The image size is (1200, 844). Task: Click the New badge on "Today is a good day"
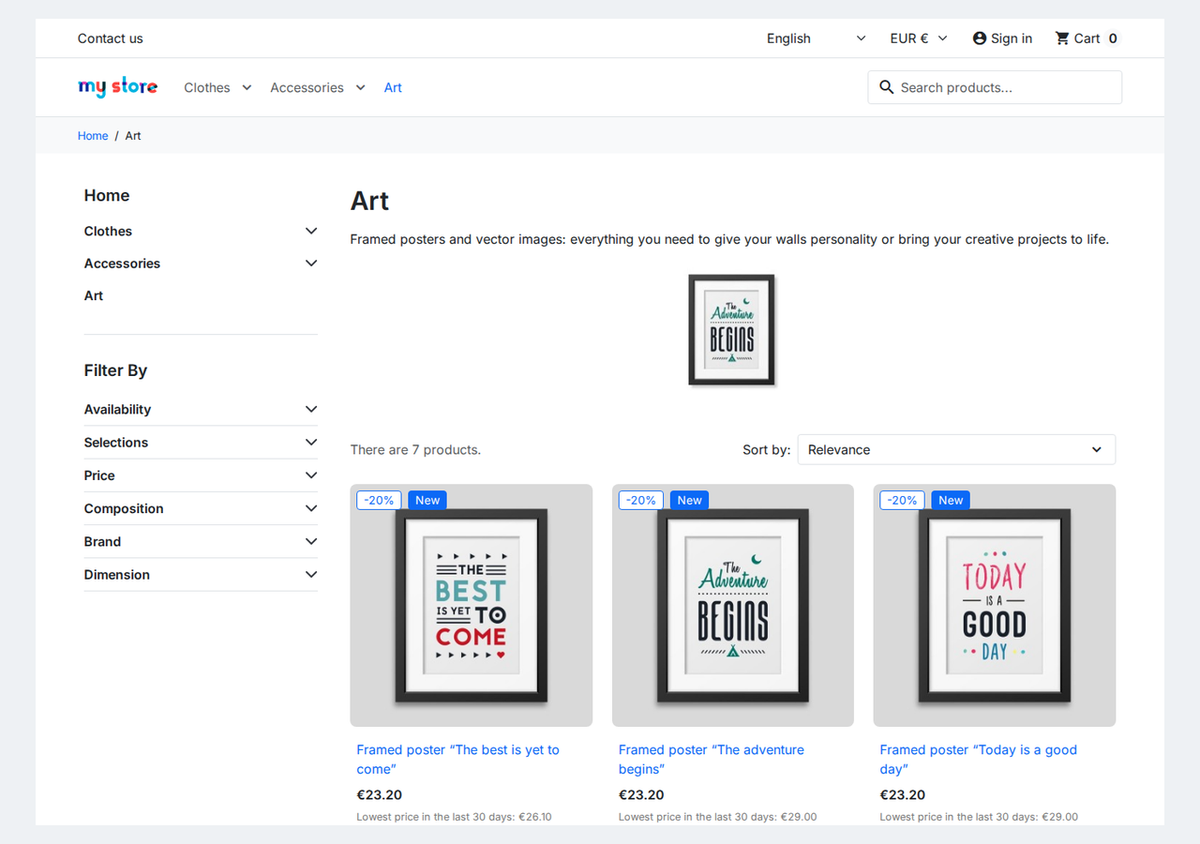pos(951,500)
